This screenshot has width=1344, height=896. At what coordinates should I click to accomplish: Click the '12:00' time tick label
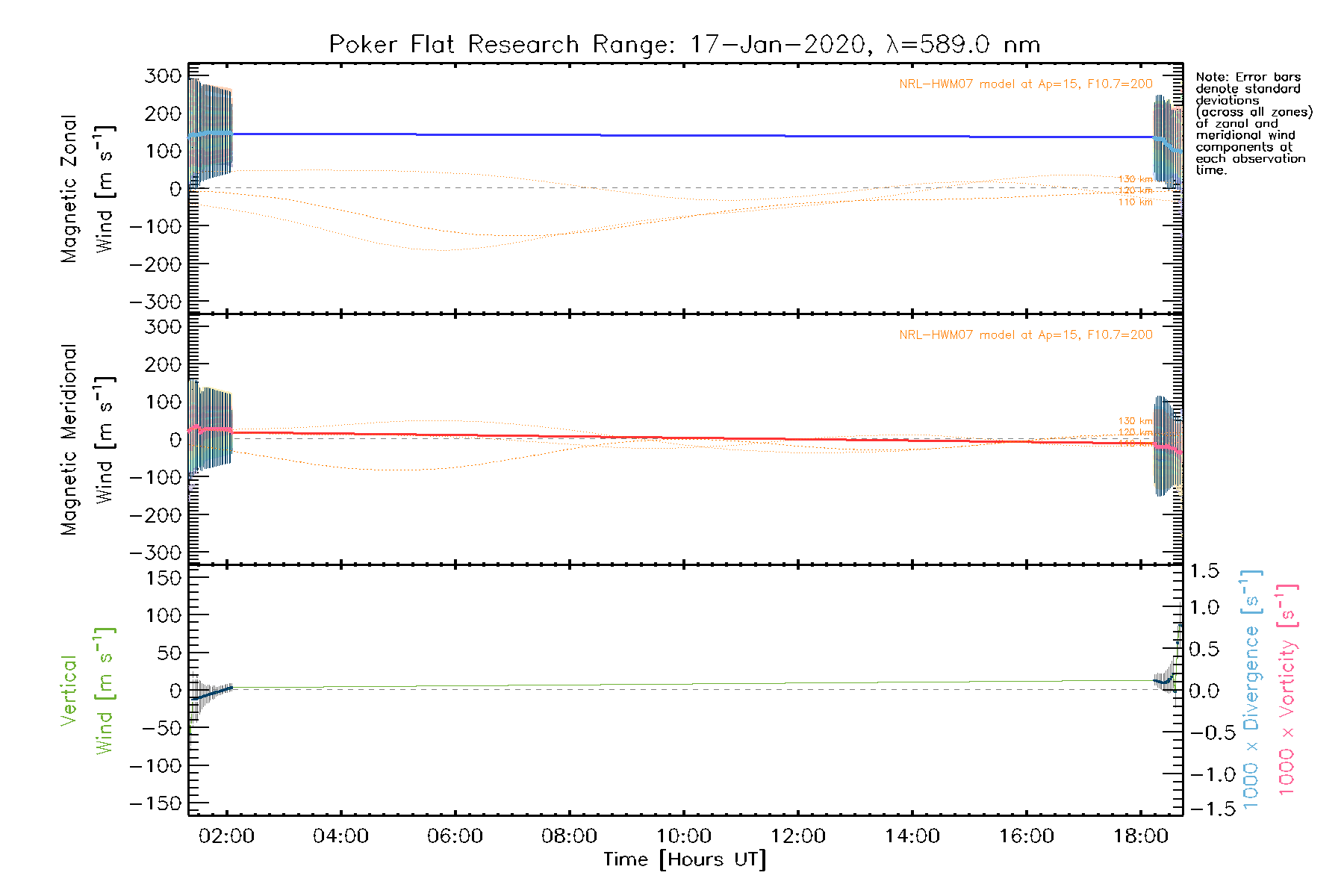coord(797,836)
